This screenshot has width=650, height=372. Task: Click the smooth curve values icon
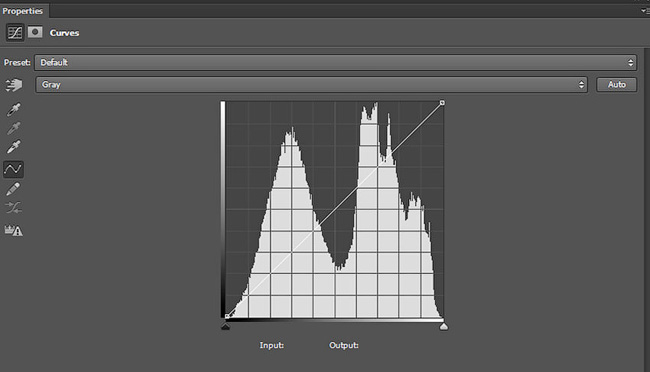(14, 208)
